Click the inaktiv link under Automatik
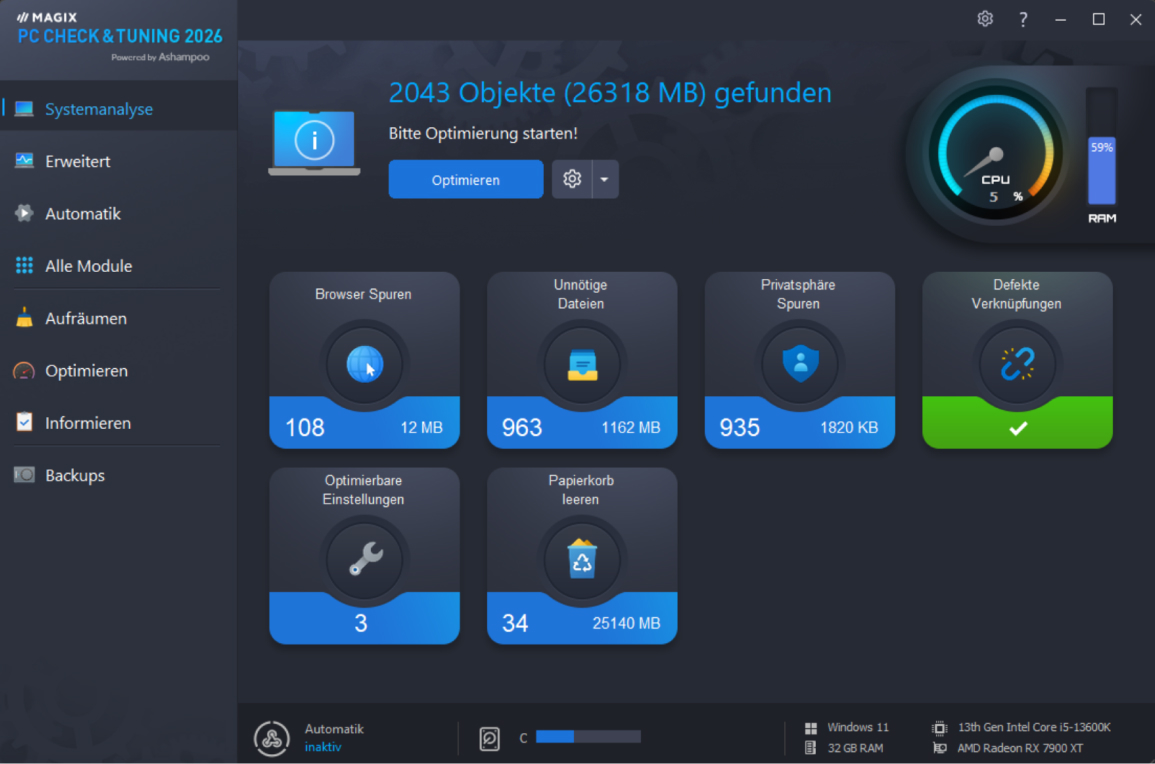This screenshot has width=1155, height=764. [323, 747]
